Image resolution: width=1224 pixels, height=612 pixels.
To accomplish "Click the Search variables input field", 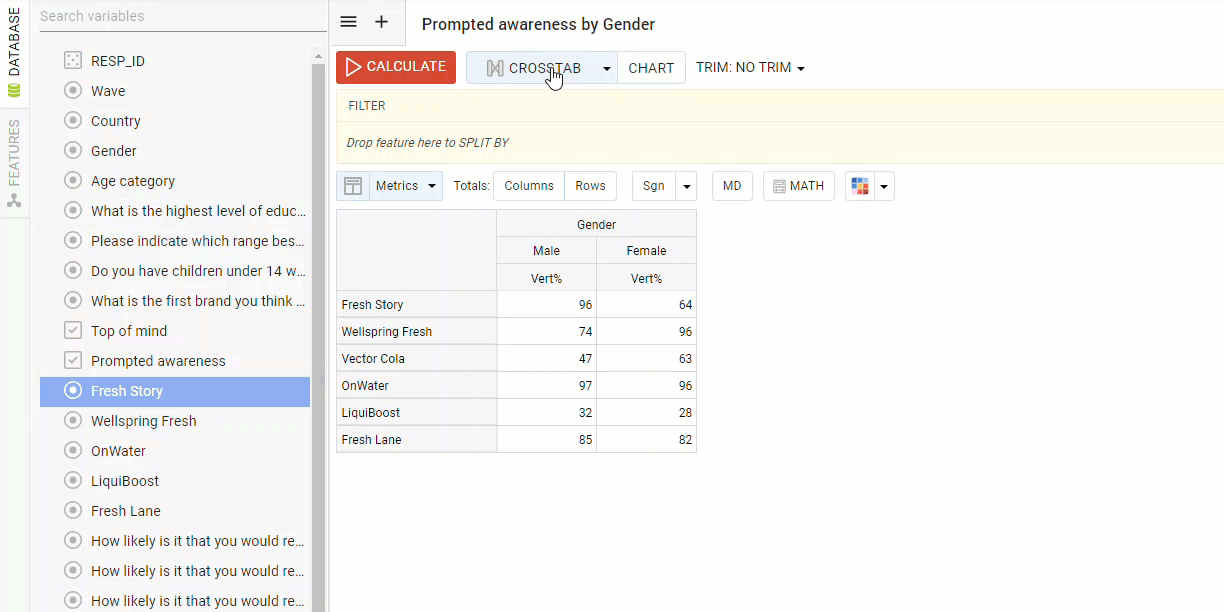I will [175, 16].
